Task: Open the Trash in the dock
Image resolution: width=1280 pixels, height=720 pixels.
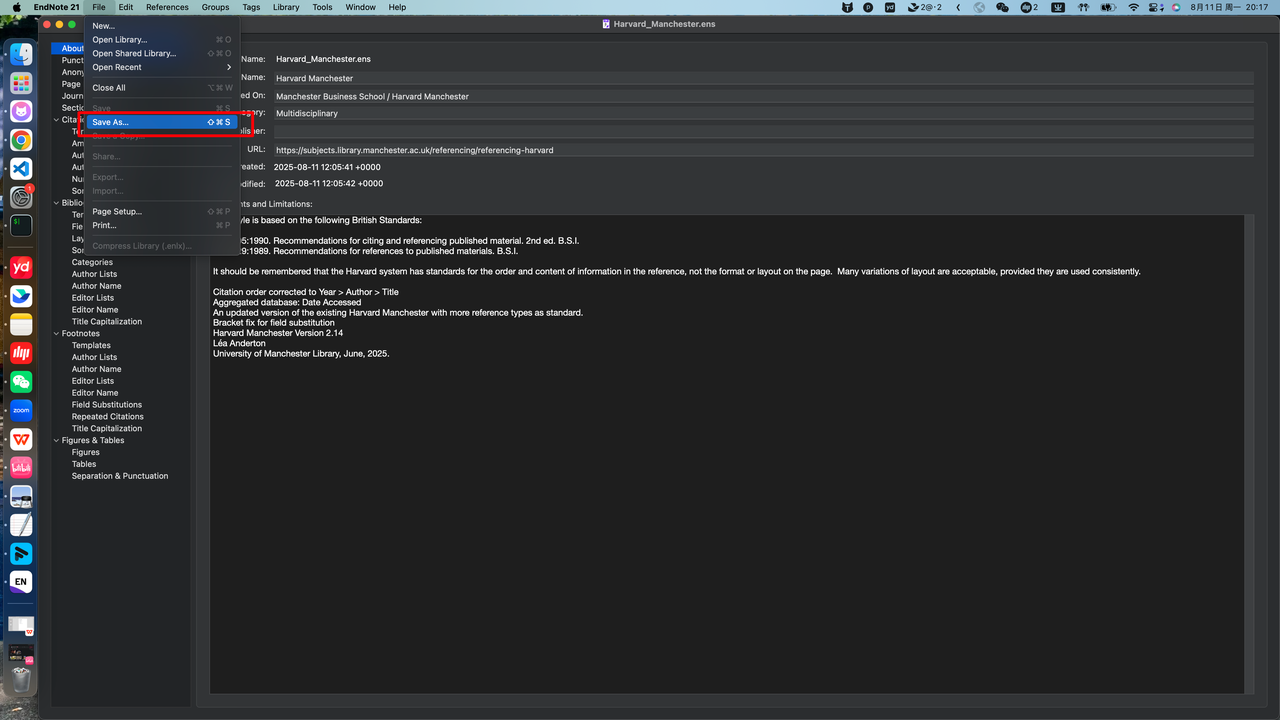Action: tap(21, 680)
